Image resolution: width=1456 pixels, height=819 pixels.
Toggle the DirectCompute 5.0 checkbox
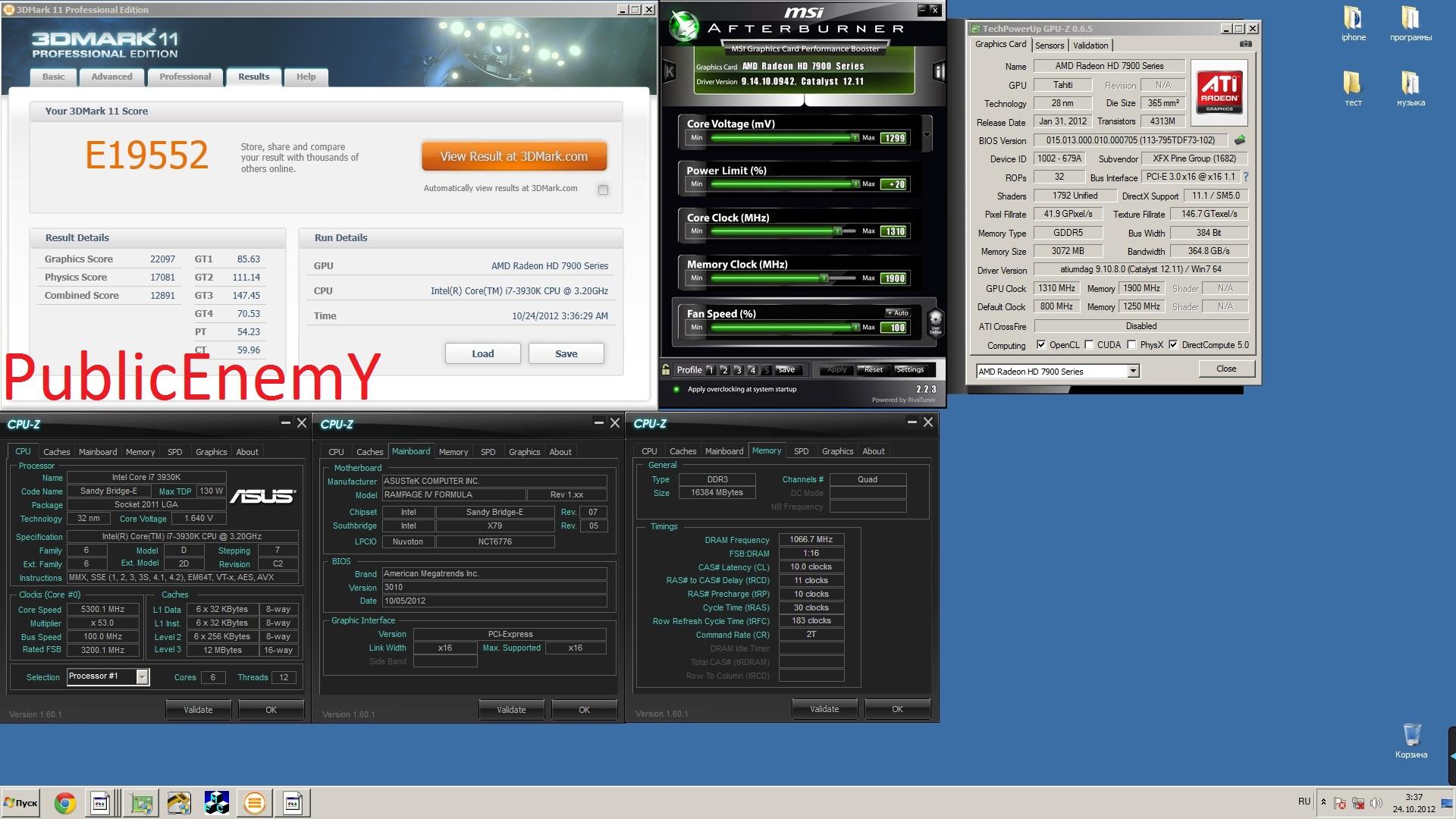(1173, 345)
